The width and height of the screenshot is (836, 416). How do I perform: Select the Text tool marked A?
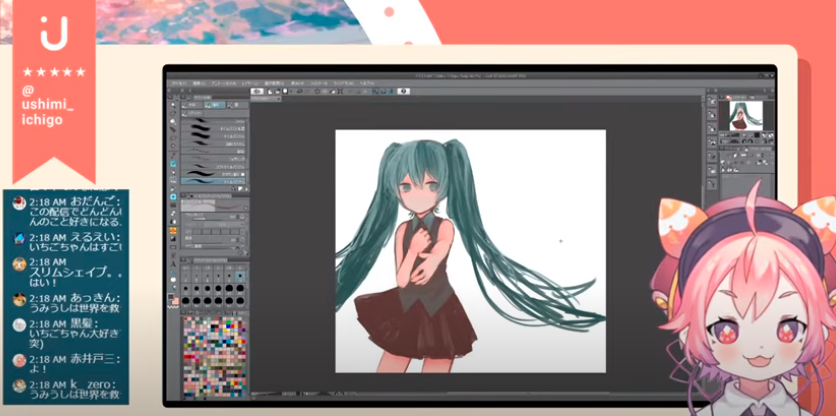(x=173, y=264)
